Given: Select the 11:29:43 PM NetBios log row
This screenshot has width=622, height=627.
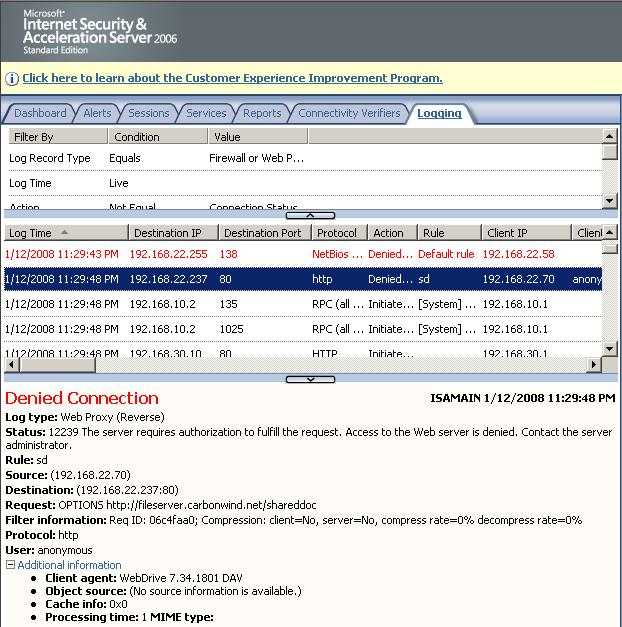Looking at the screenshot, I should pos(303,254).
